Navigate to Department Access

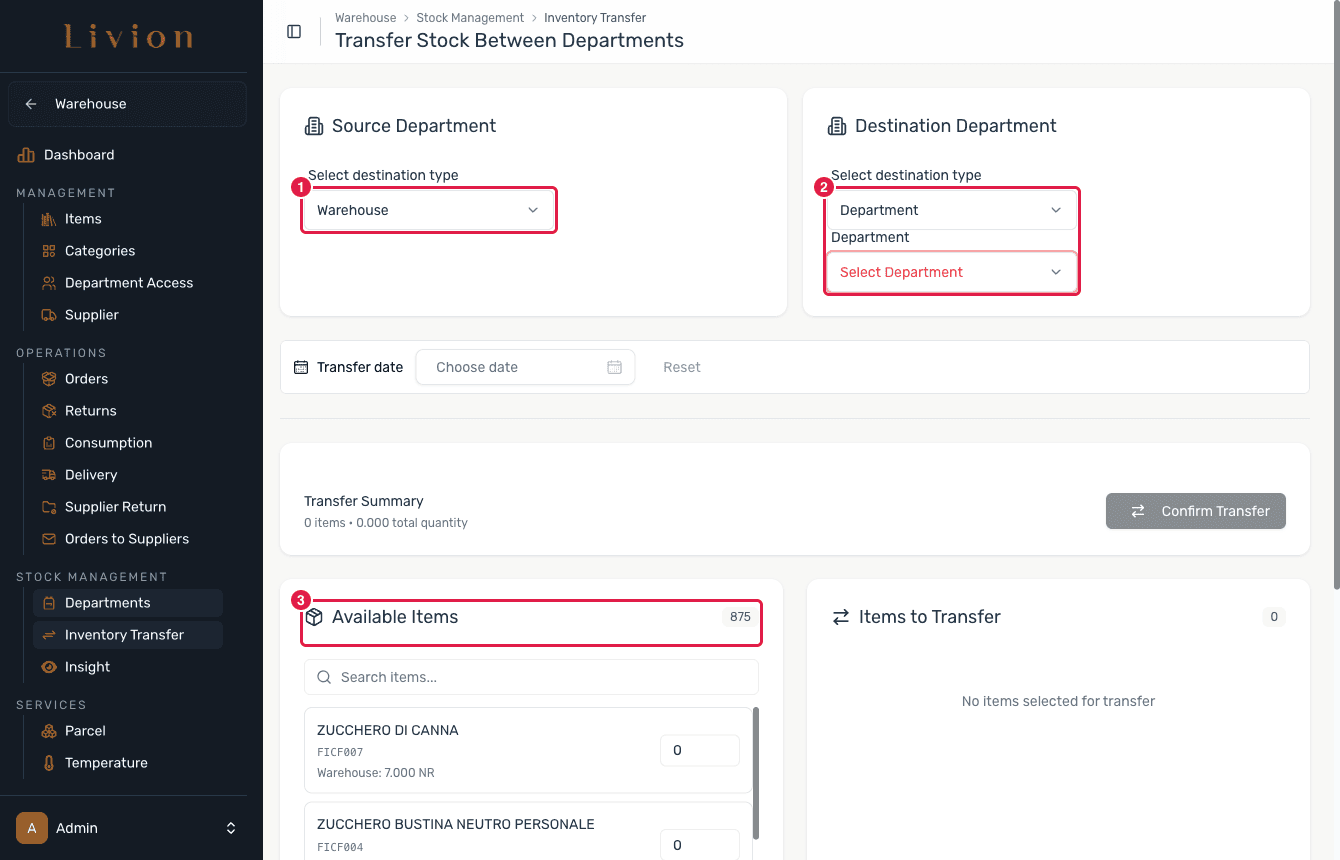click(129, 283)
